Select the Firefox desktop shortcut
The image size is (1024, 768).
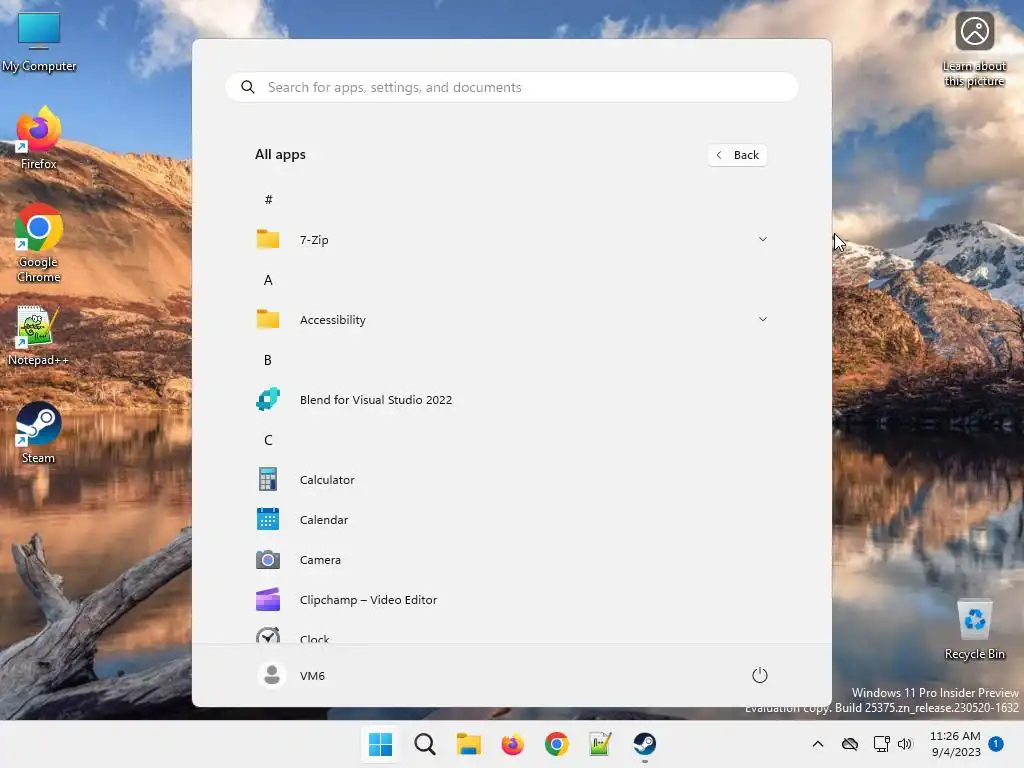(x=39, y=138)
